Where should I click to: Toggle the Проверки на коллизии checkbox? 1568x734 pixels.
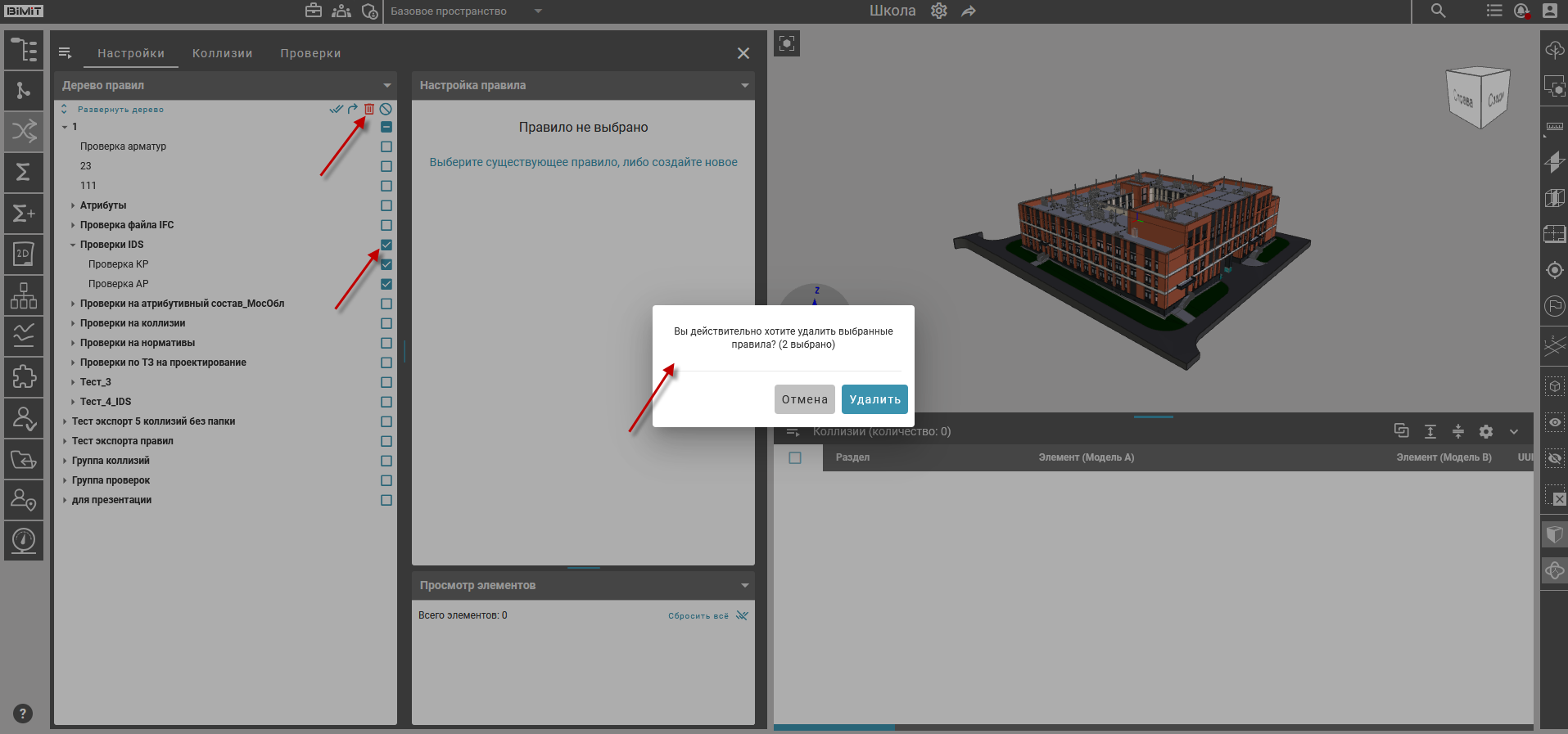(x=386, y=323)
